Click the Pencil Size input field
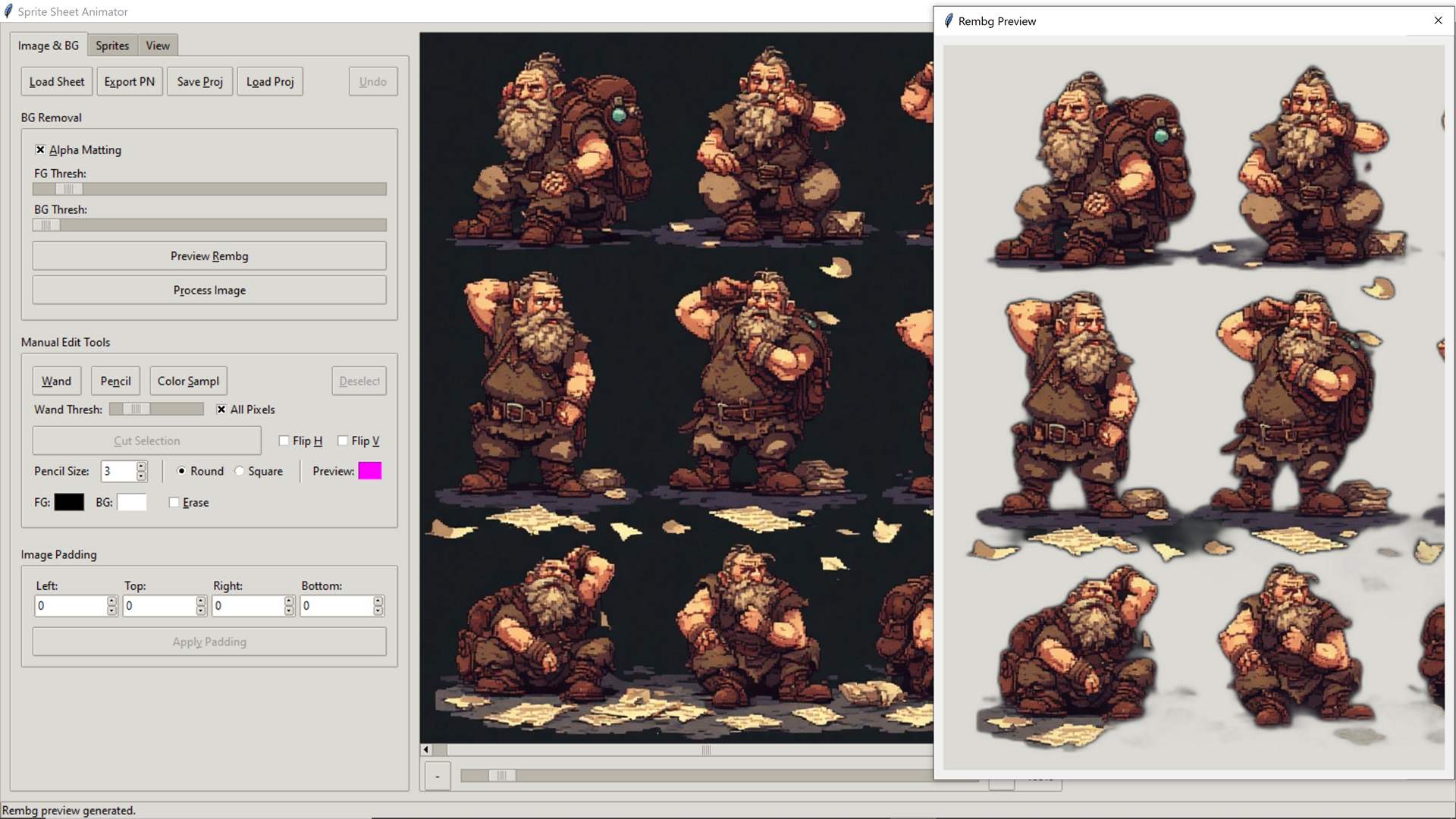 (118, 472)
